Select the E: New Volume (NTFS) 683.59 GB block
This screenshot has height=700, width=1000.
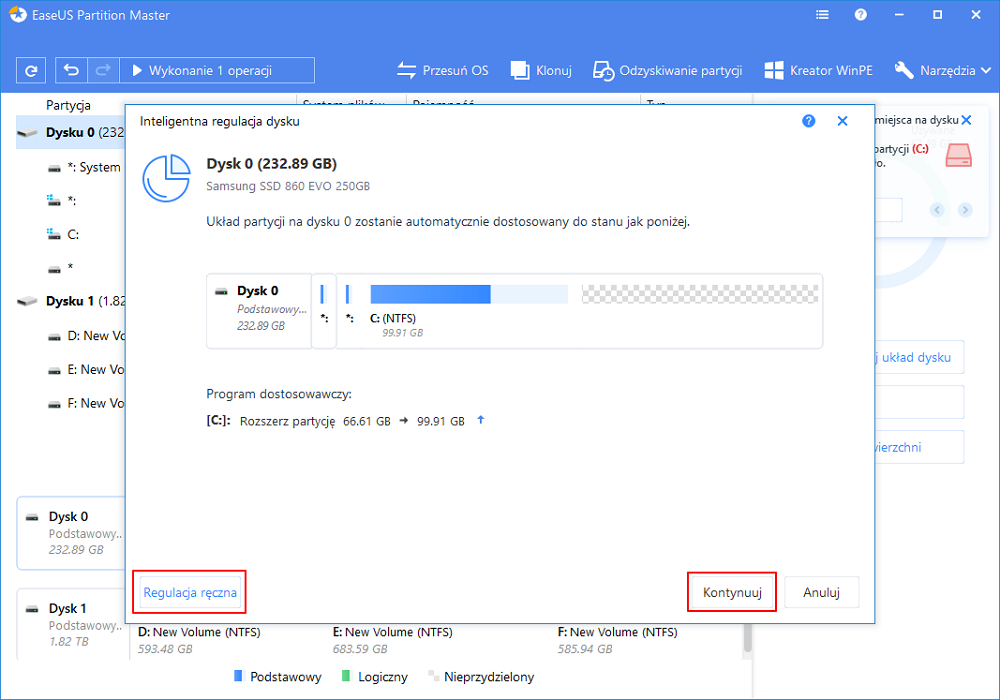(x=392, y=640)
